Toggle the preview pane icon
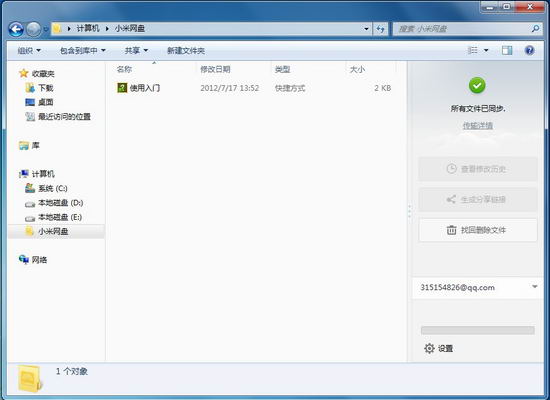The image size is (550, 400). coord(507,51)
